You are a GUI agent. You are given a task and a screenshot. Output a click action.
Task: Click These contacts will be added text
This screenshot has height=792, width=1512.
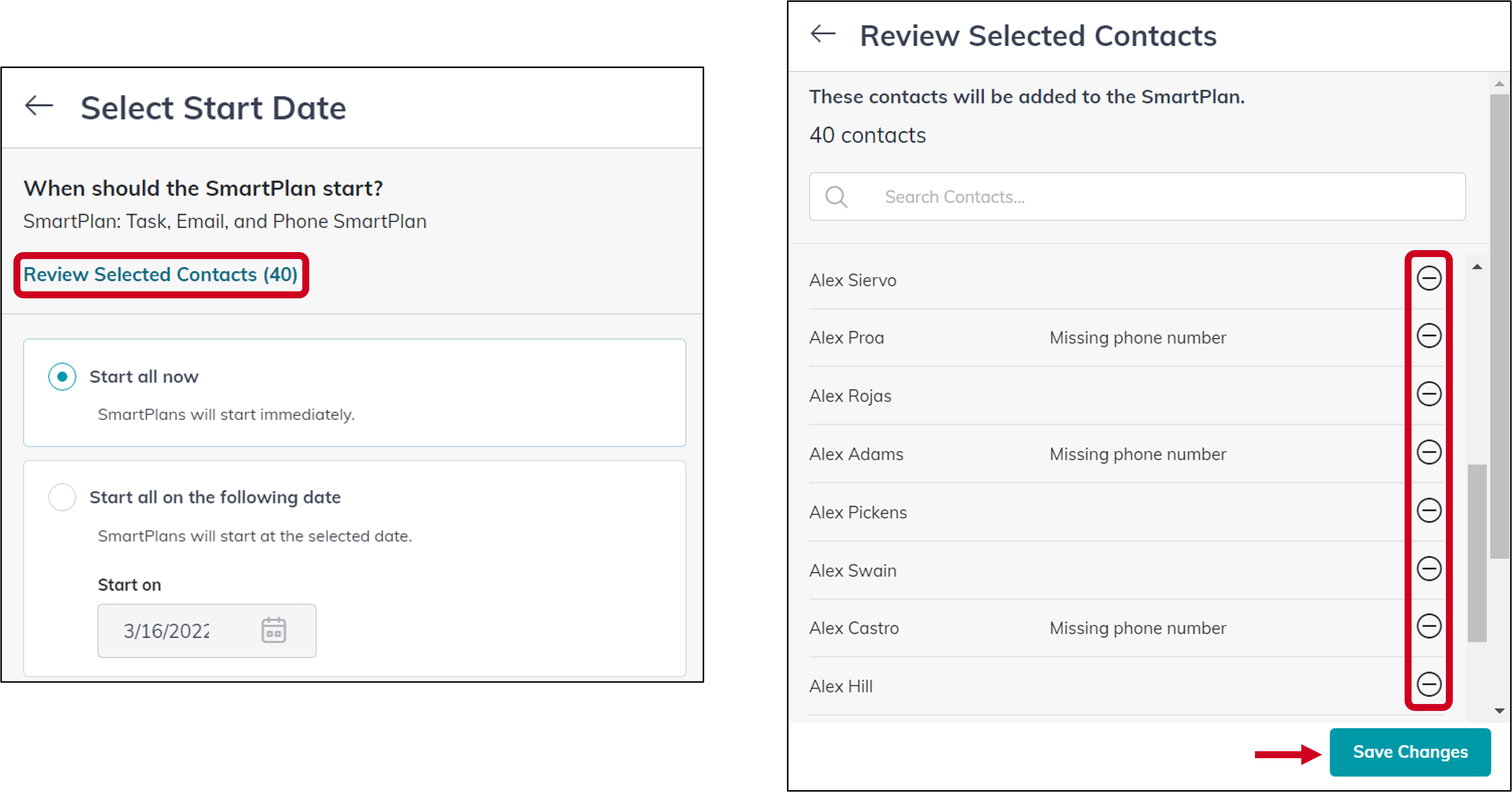coord(1027,96)
